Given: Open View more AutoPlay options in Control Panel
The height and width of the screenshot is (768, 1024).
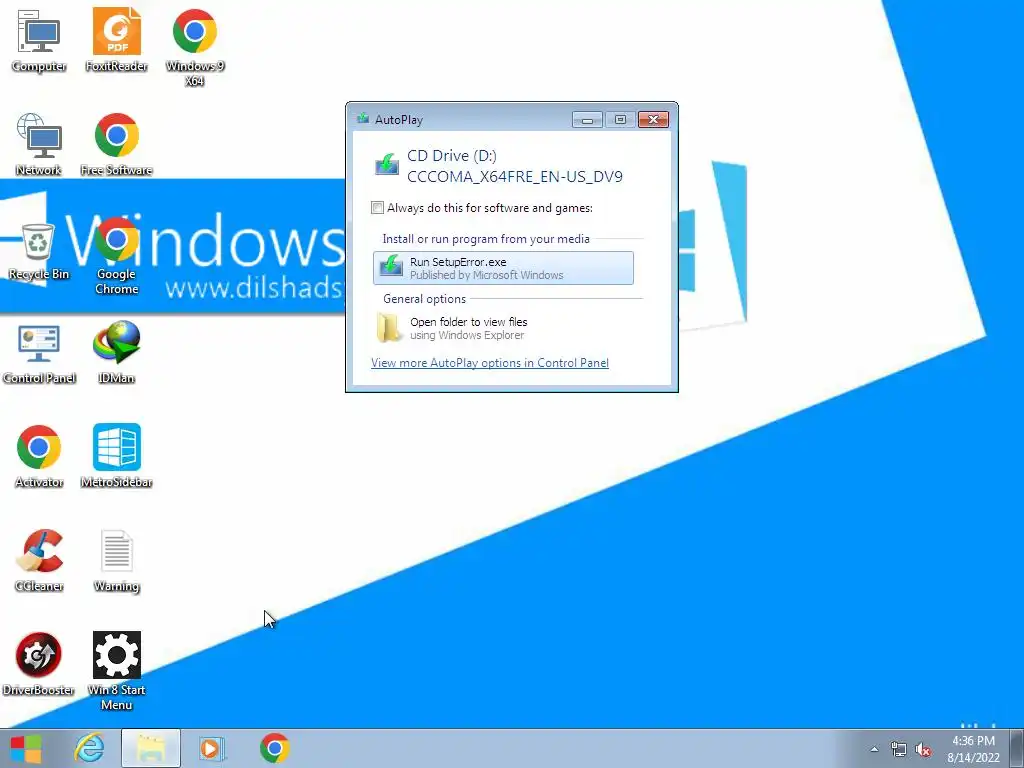Looking at the screenshot, I should pyautogui.click(x=490, y=362).
